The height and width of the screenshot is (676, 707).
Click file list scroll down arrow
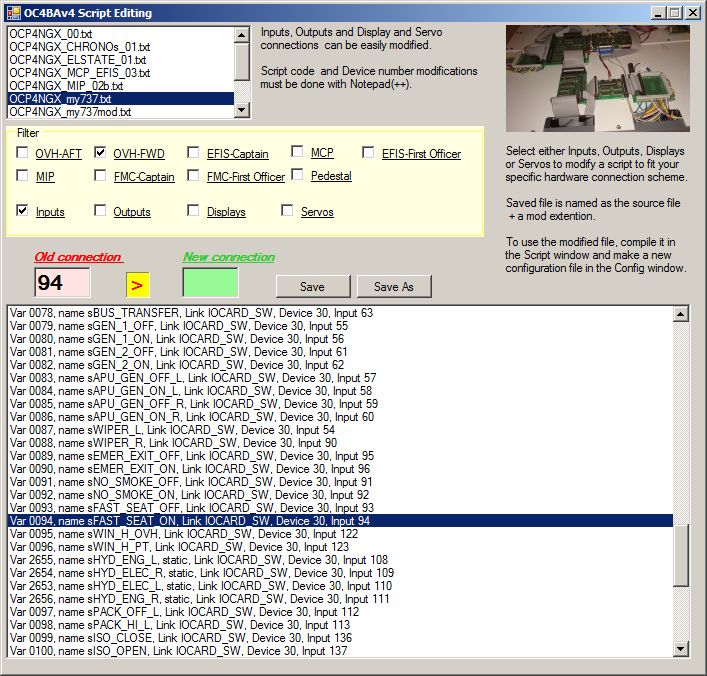[x=242, y=110]
